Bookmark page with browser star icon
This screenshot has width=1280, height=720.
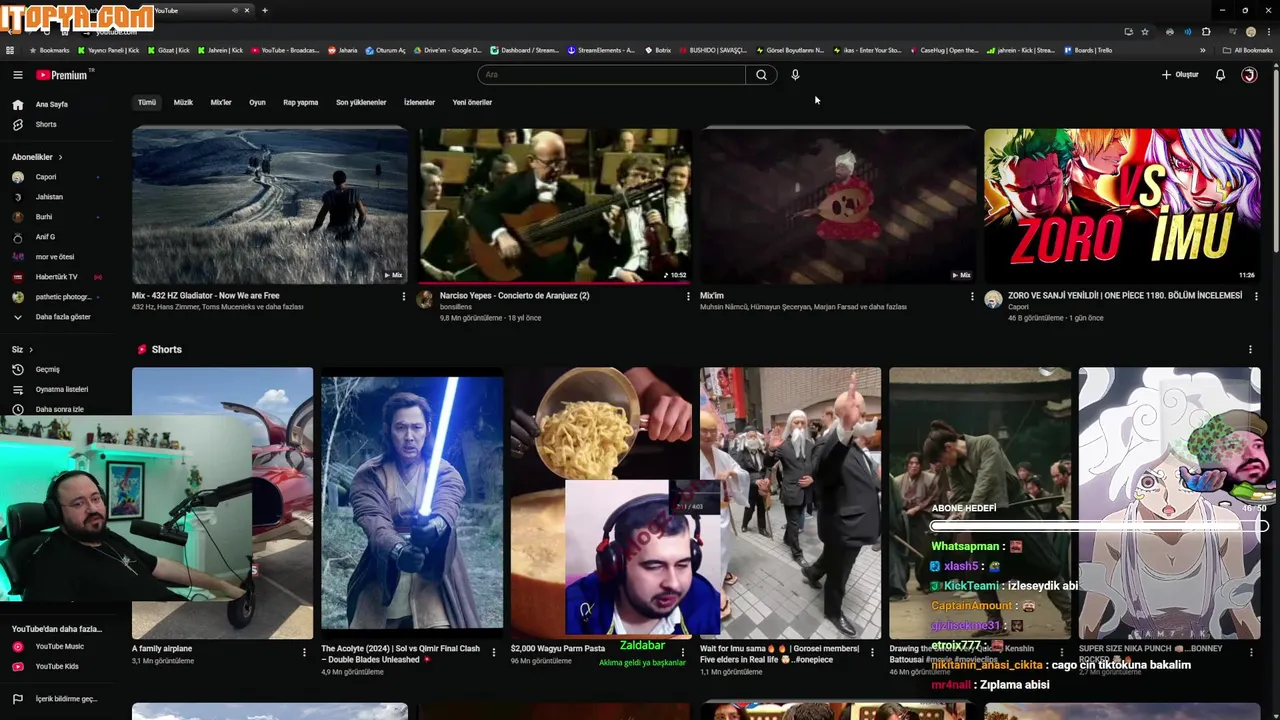pos(1145,32)
